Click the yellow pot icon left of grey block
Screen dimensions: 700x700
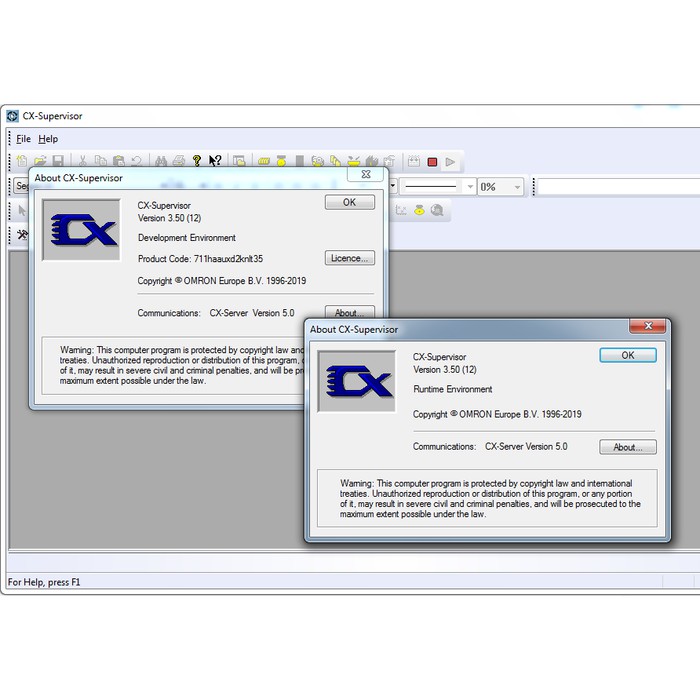(281, 161)
